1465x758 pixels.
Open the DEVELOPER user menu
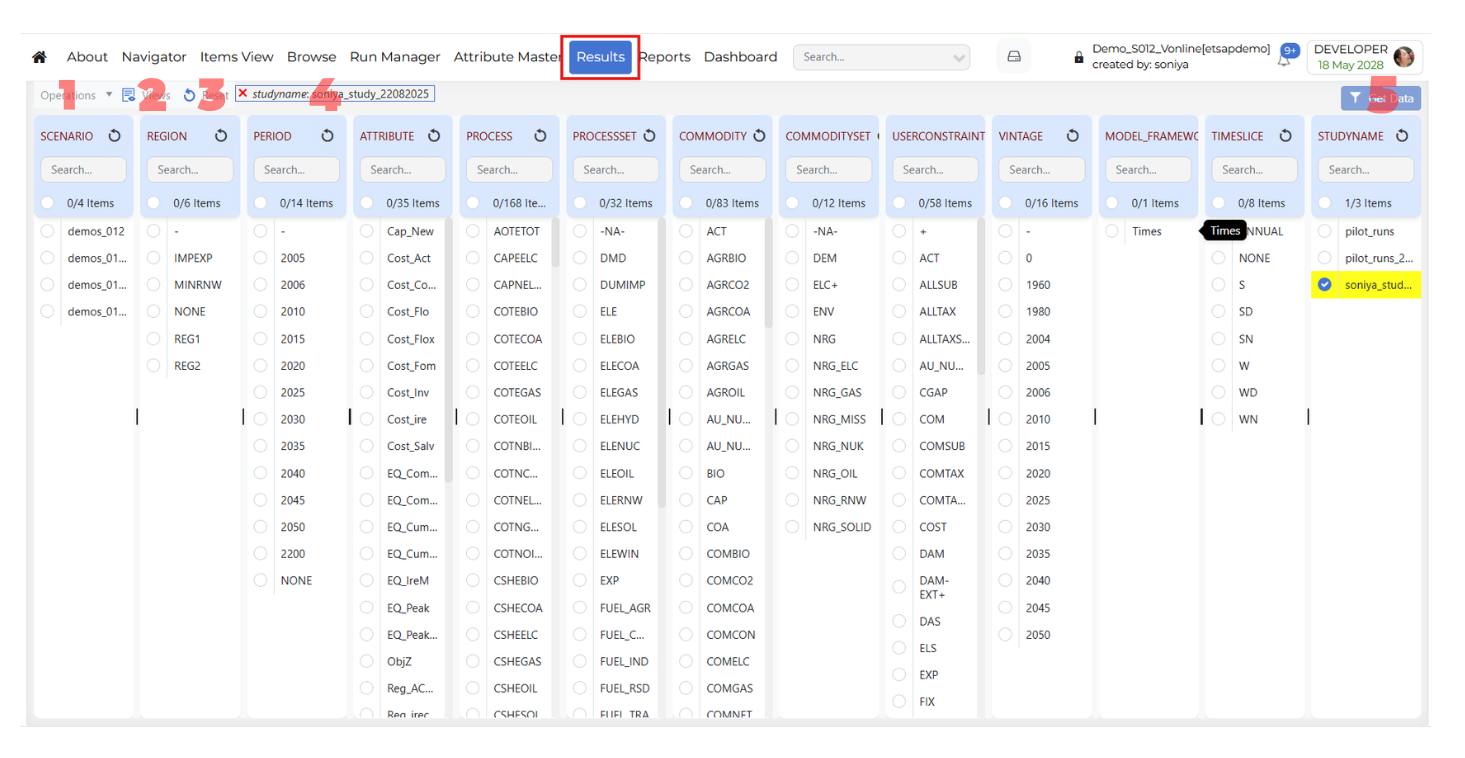click(x=1364, y=57)
